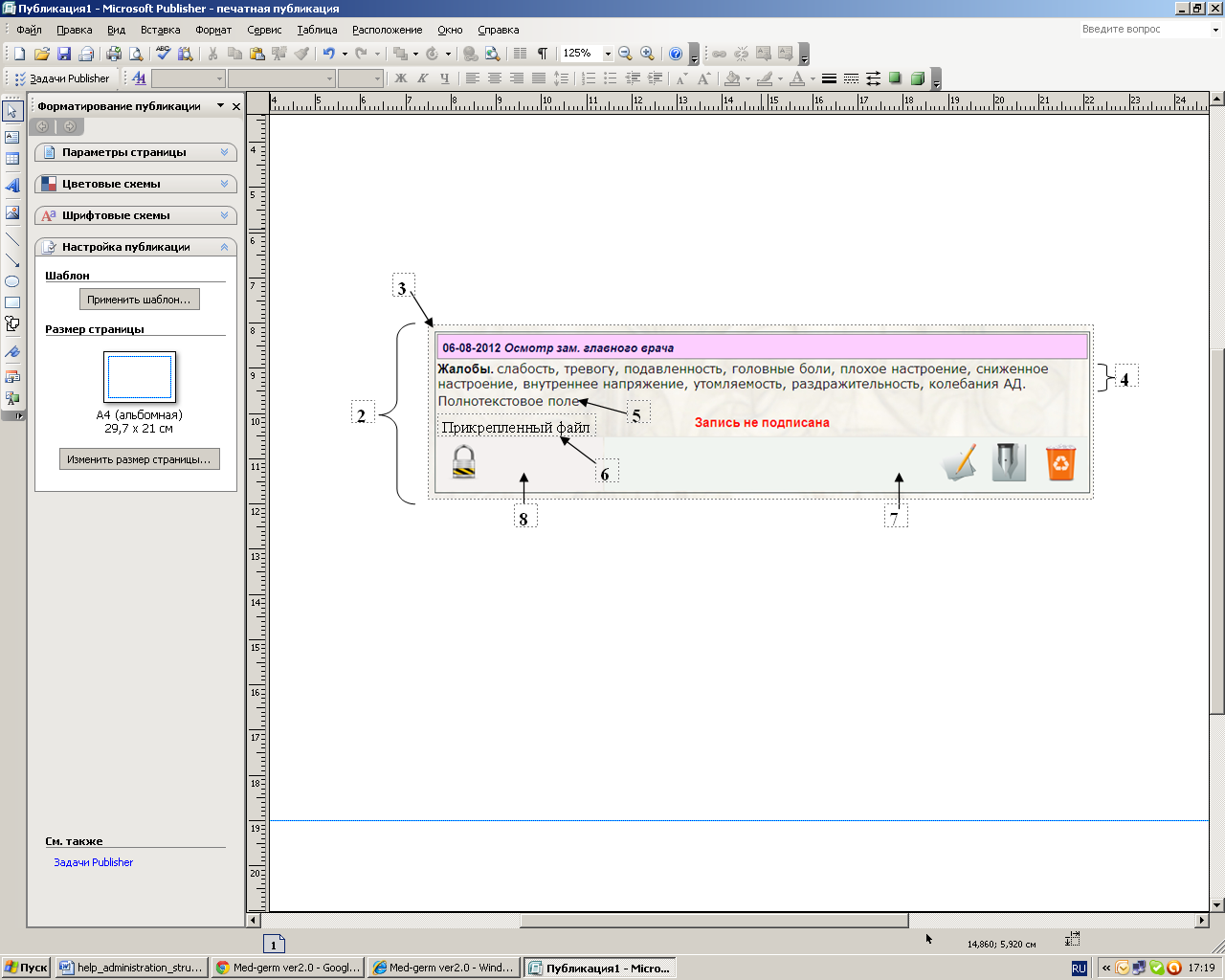Click the Применить шаблон button

(x=139, y=300)
